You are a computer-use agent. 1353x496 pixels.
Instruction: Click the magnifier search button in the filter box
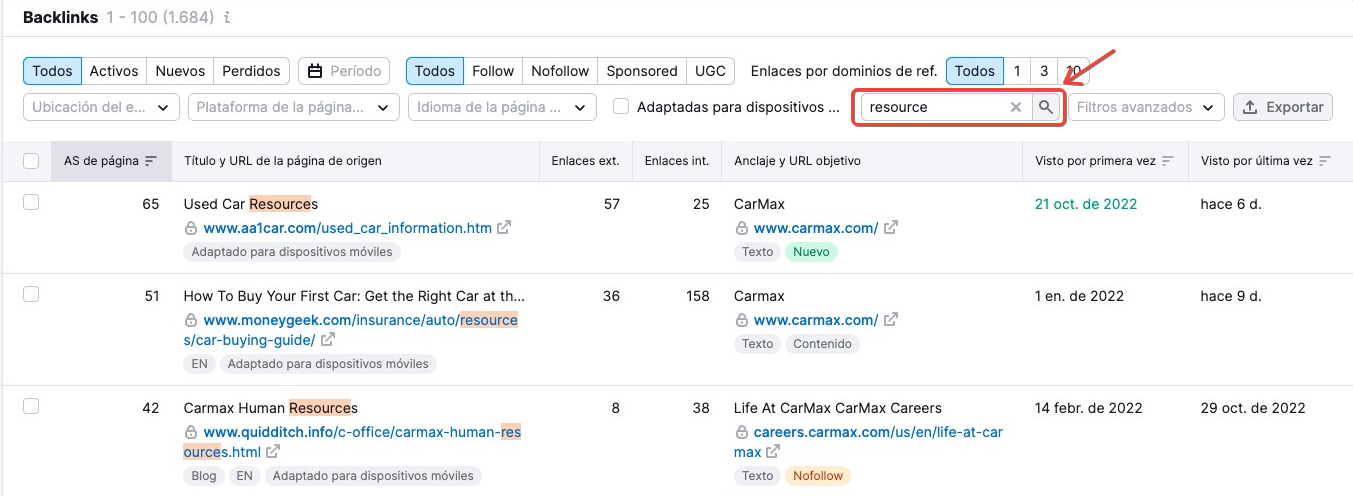point(1045,107)
